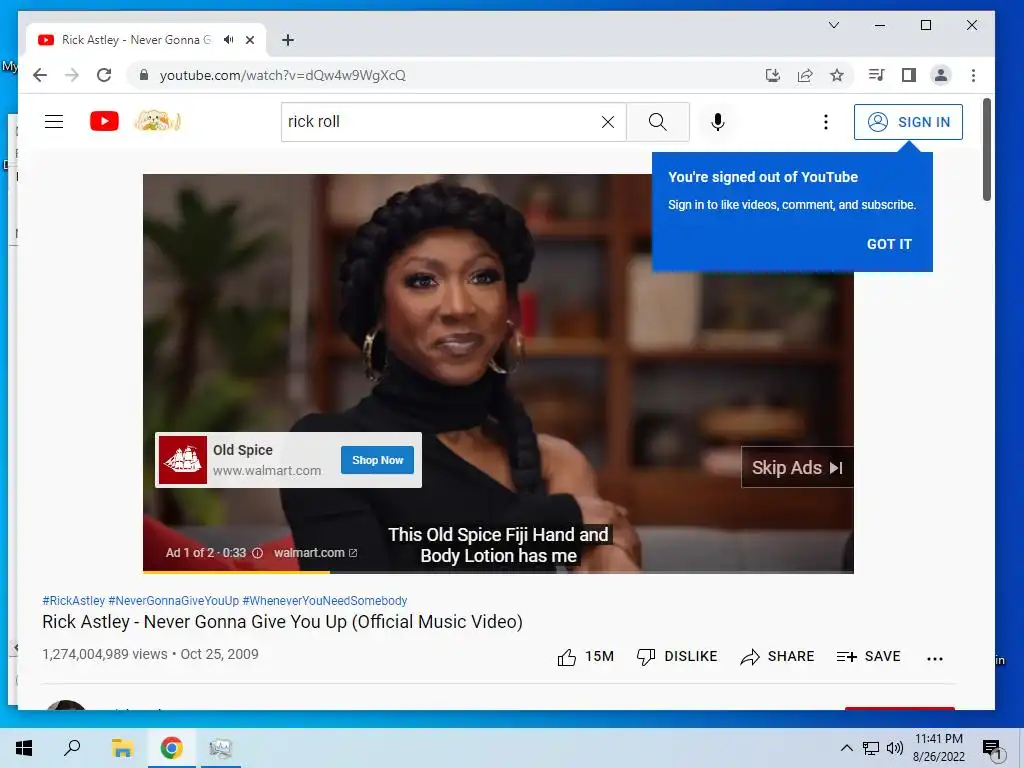Toggle Chrome side panel
The width and height of the screenshot is (1024, 768).
tap(908, 75)
